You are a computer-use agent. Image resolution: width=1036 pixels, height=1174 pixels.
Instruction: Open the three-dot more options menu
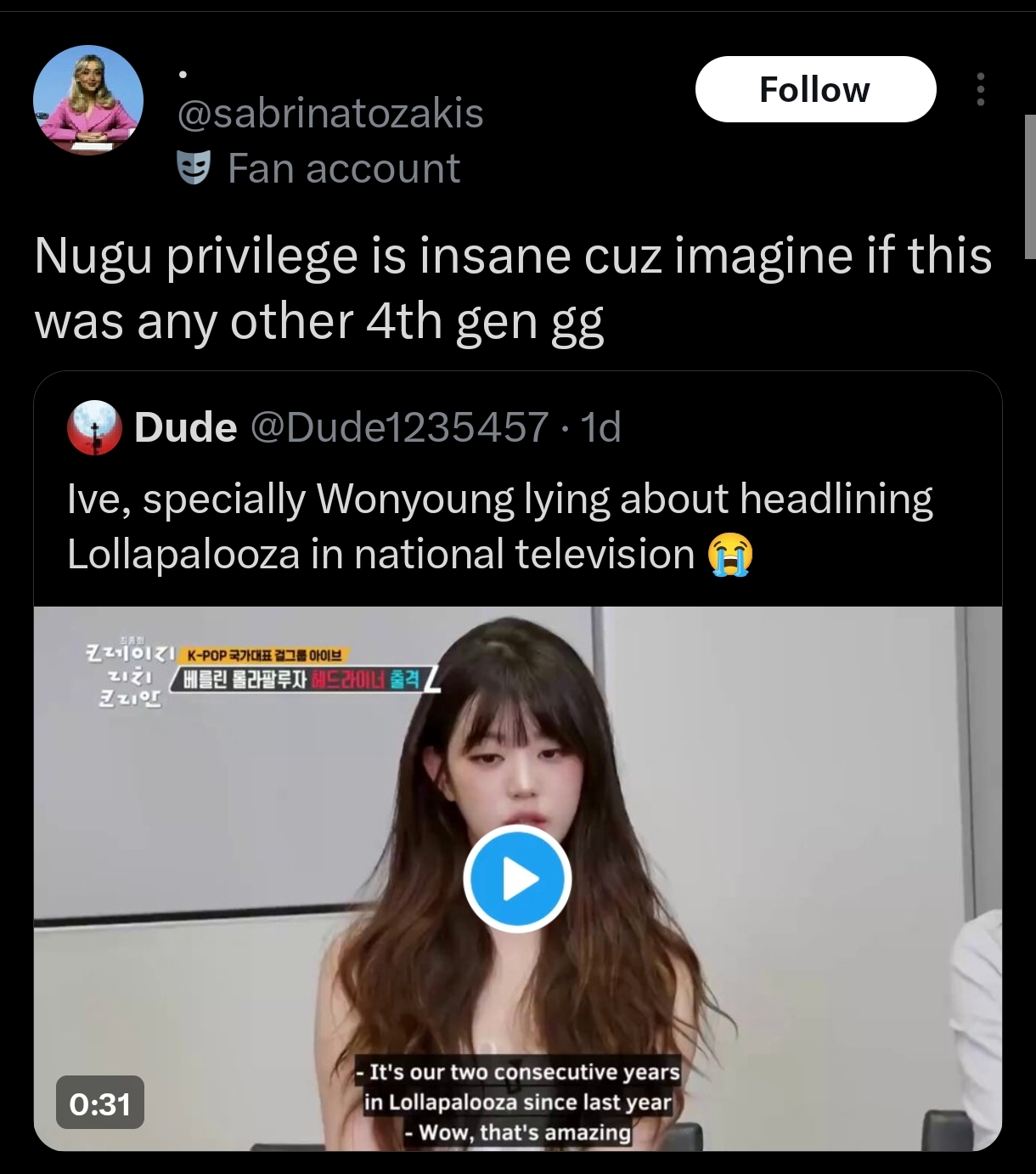pyautogui.click(x=981, y=89)
